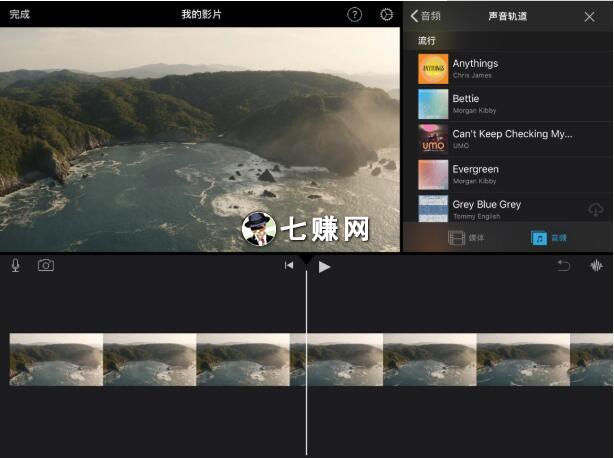Tap the 声音轨道 panel title
Image resolution: width=614 pixels, height=458 pixels.
pos(507,16)
